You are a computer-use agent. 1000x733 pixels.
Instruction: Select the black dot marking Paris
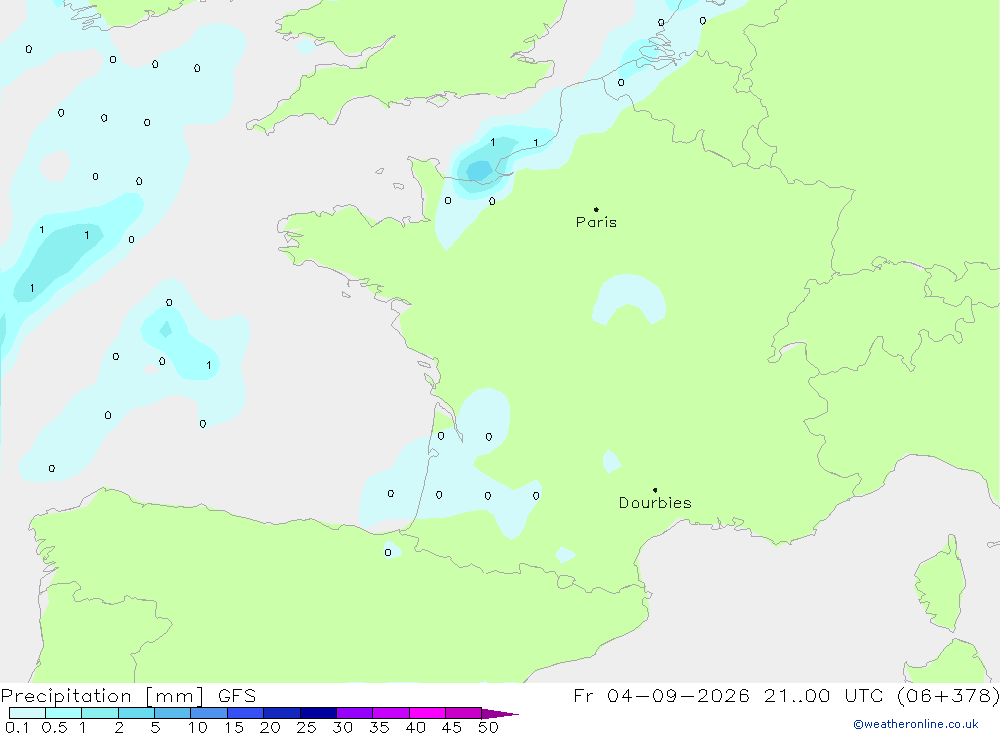tap(596, 209)
